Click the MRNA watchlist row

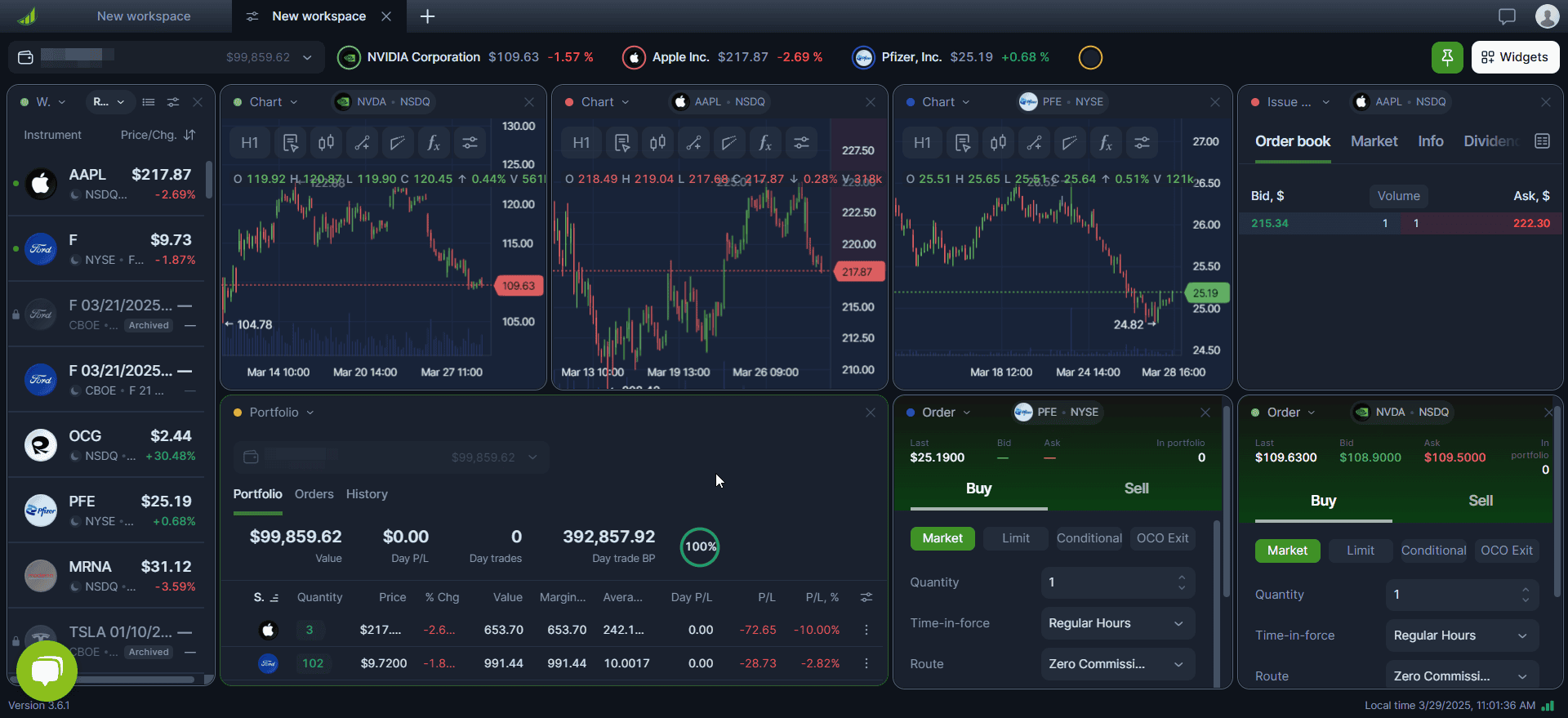(106, 576)
